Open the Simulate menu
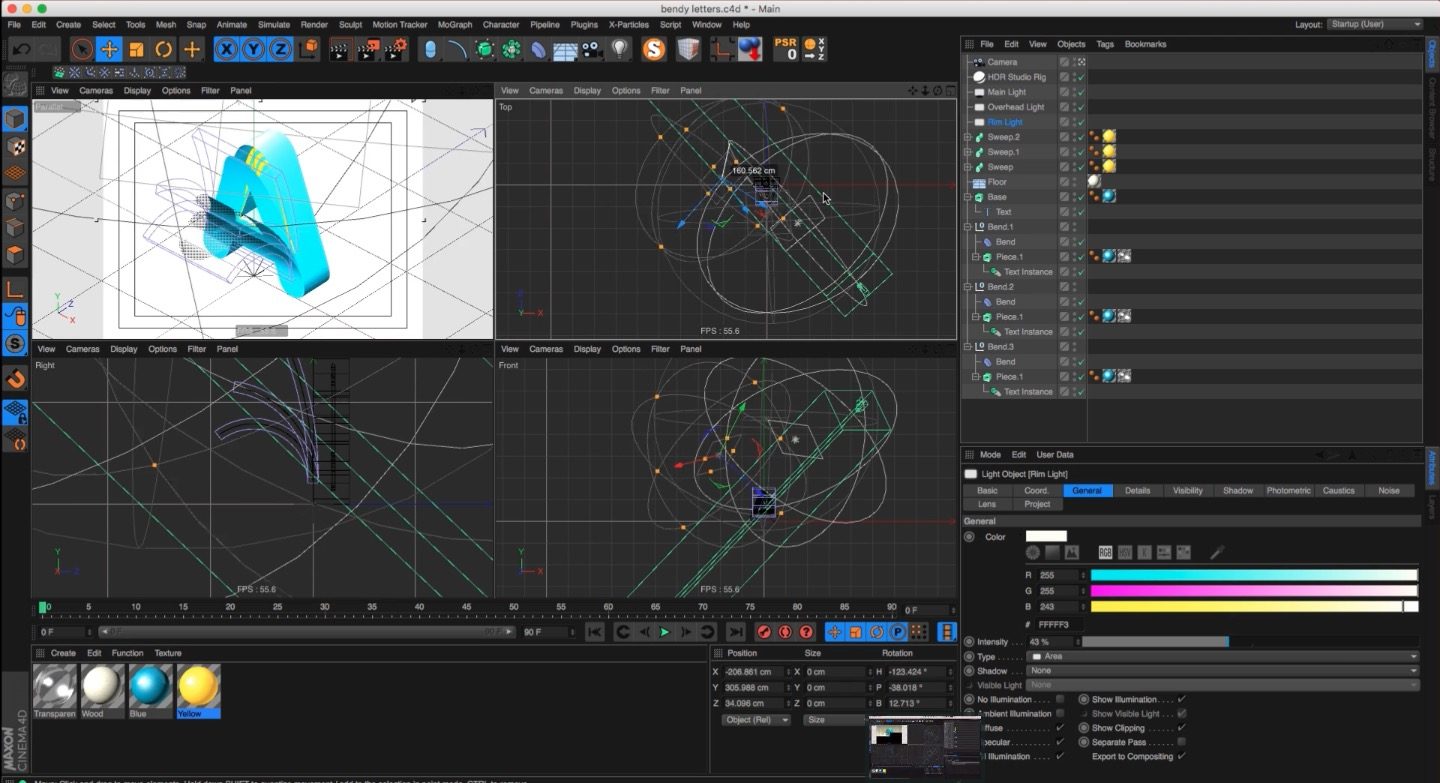Viewport: 1440px width, 783px height. coord(274,24)
